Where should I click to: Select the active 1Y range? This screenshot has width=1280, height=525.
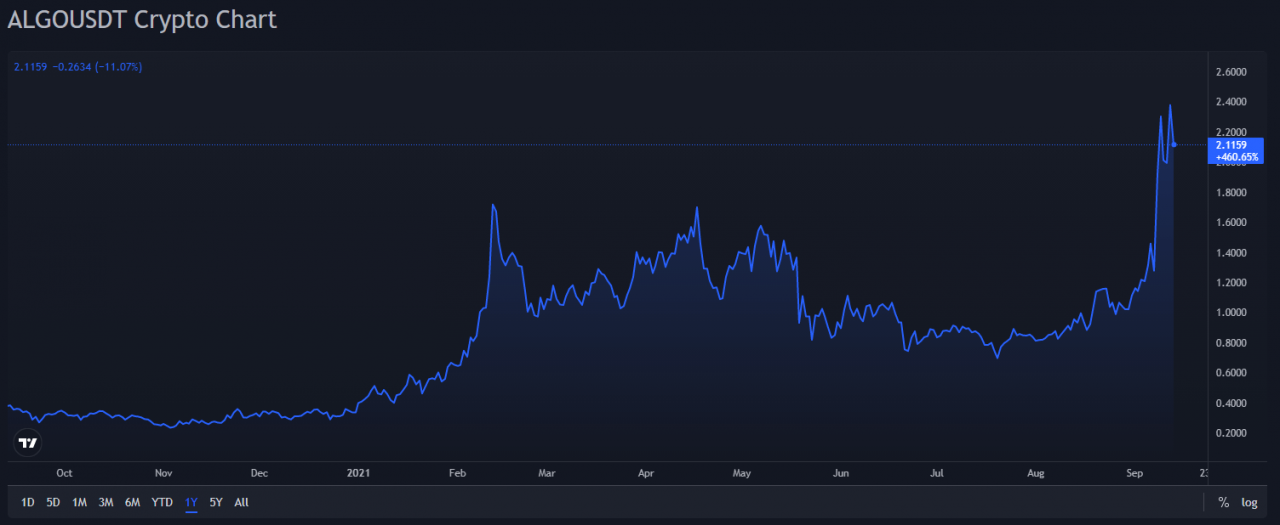coord(191,502)
